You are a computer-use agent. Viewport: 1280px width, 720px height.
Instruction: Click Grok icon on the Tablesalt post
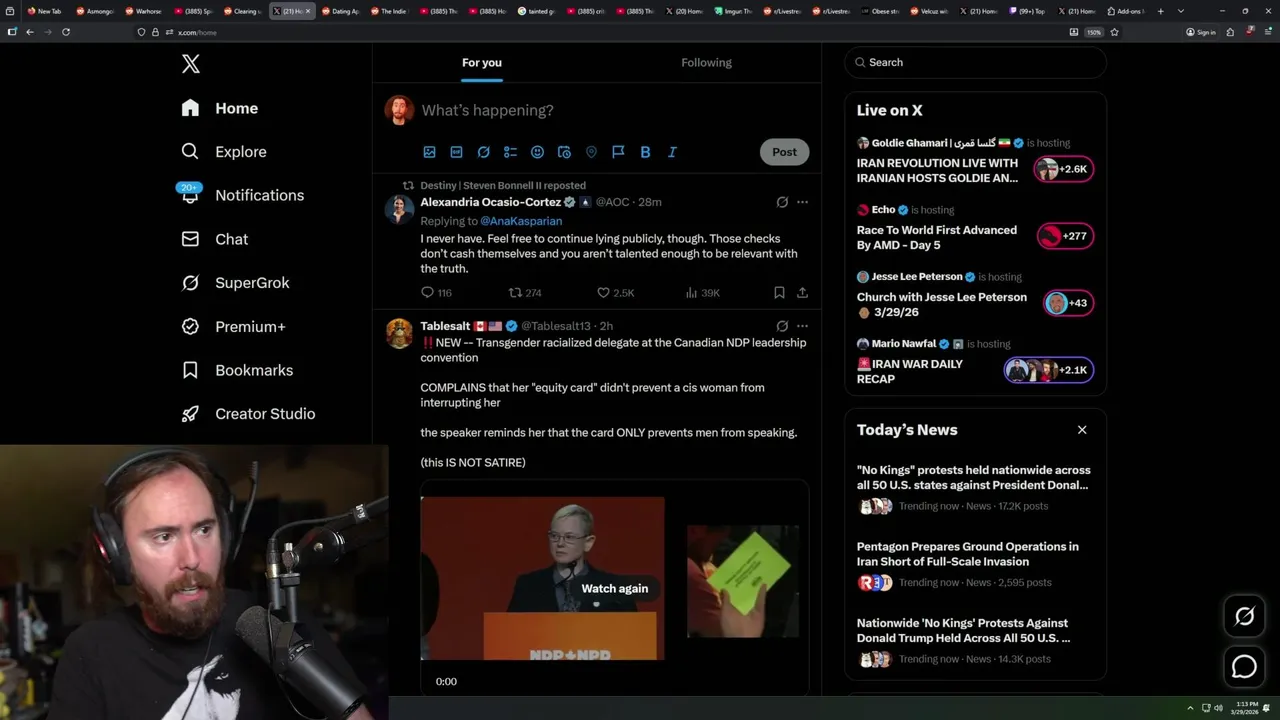(782, 326)
